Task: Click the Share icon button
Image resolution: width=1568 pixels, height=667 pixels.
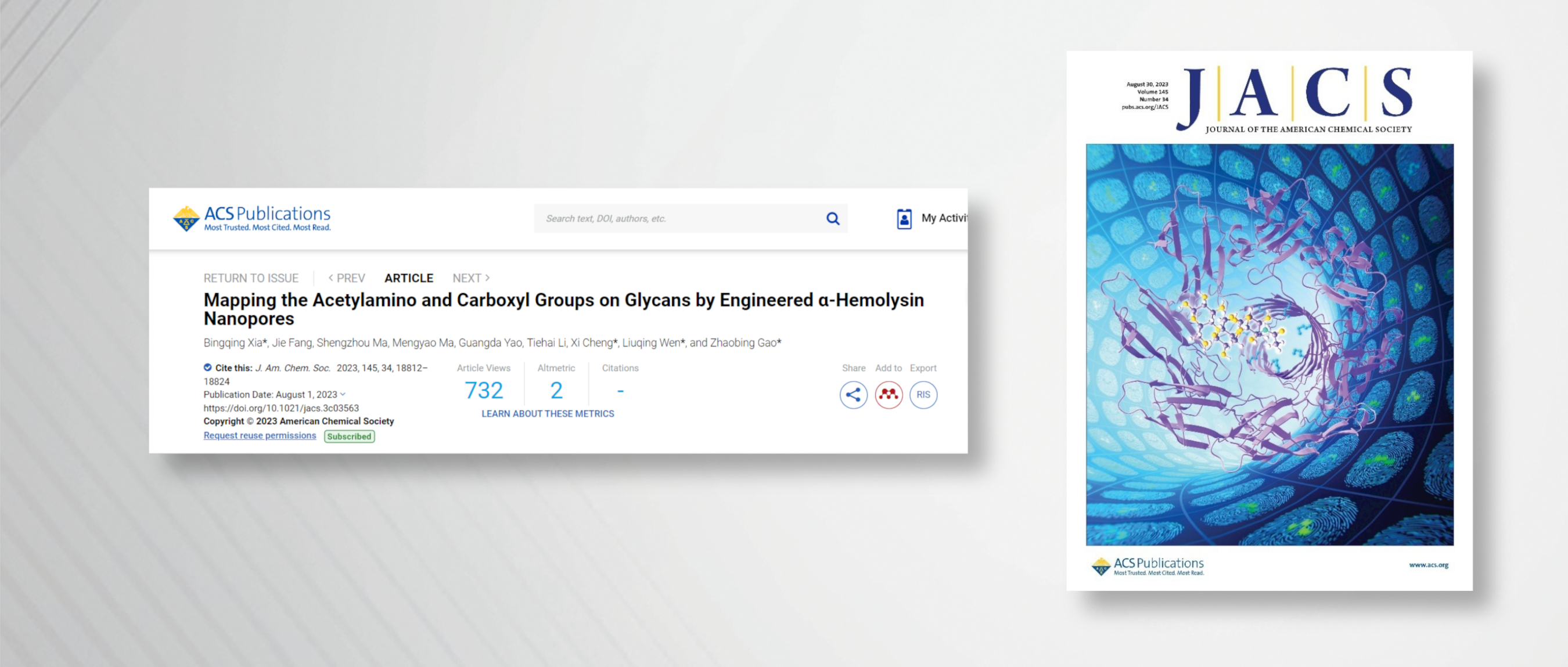Action: (x=853, y=395)
